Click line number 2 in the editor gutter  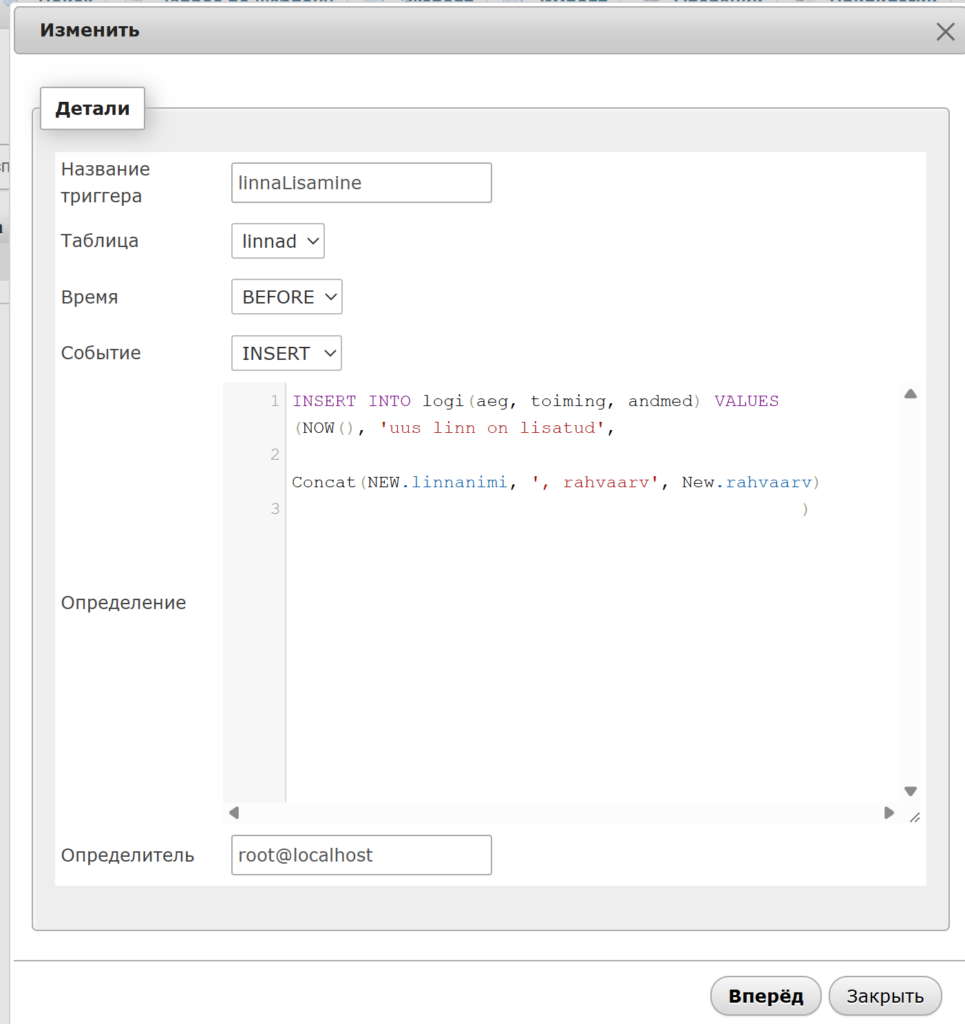275,455
